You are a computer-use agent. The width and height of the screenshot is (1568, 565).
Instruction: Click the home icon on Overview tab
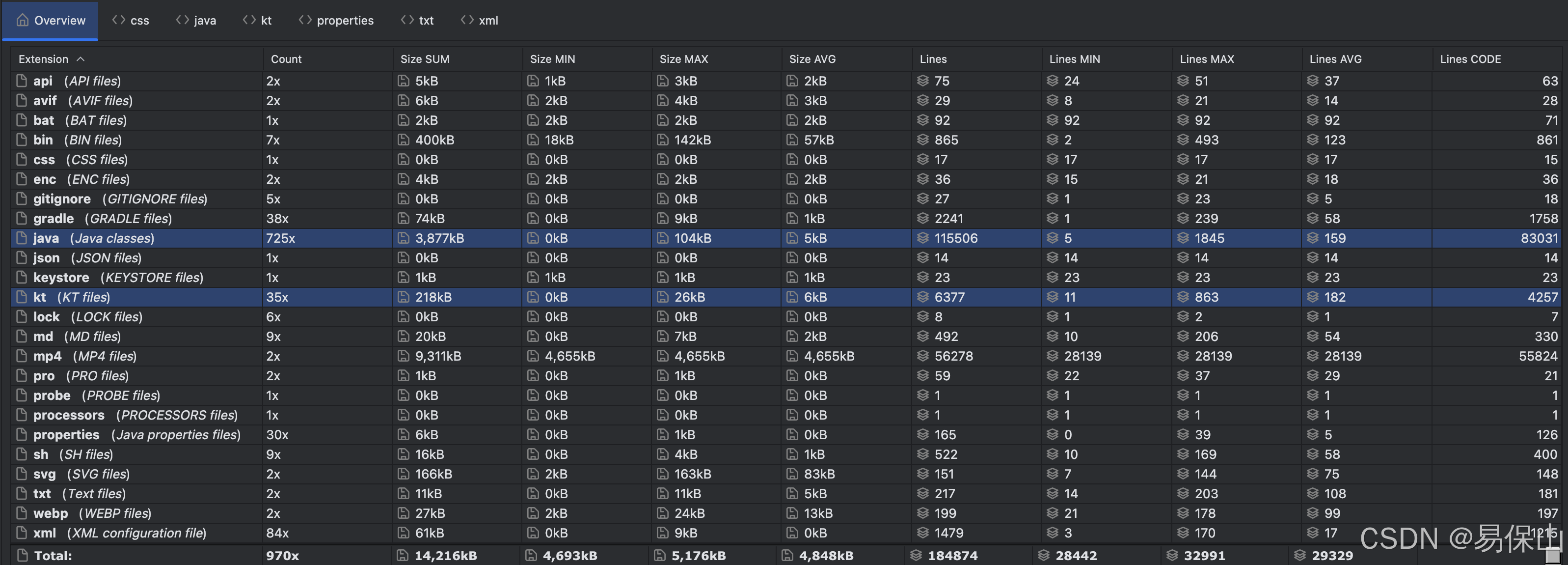click(23, 20)
